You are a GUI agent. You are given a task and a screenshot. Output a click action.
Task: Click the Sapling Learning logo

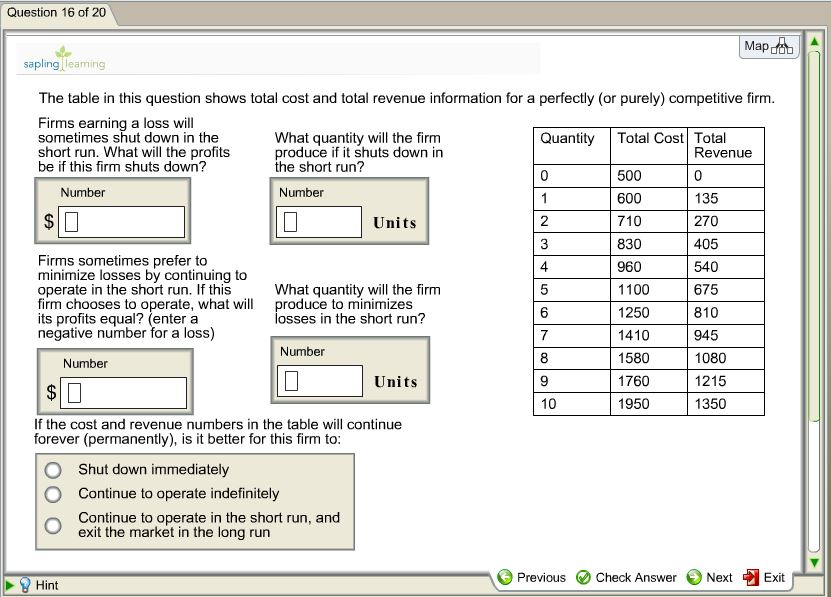coord(64,59)
